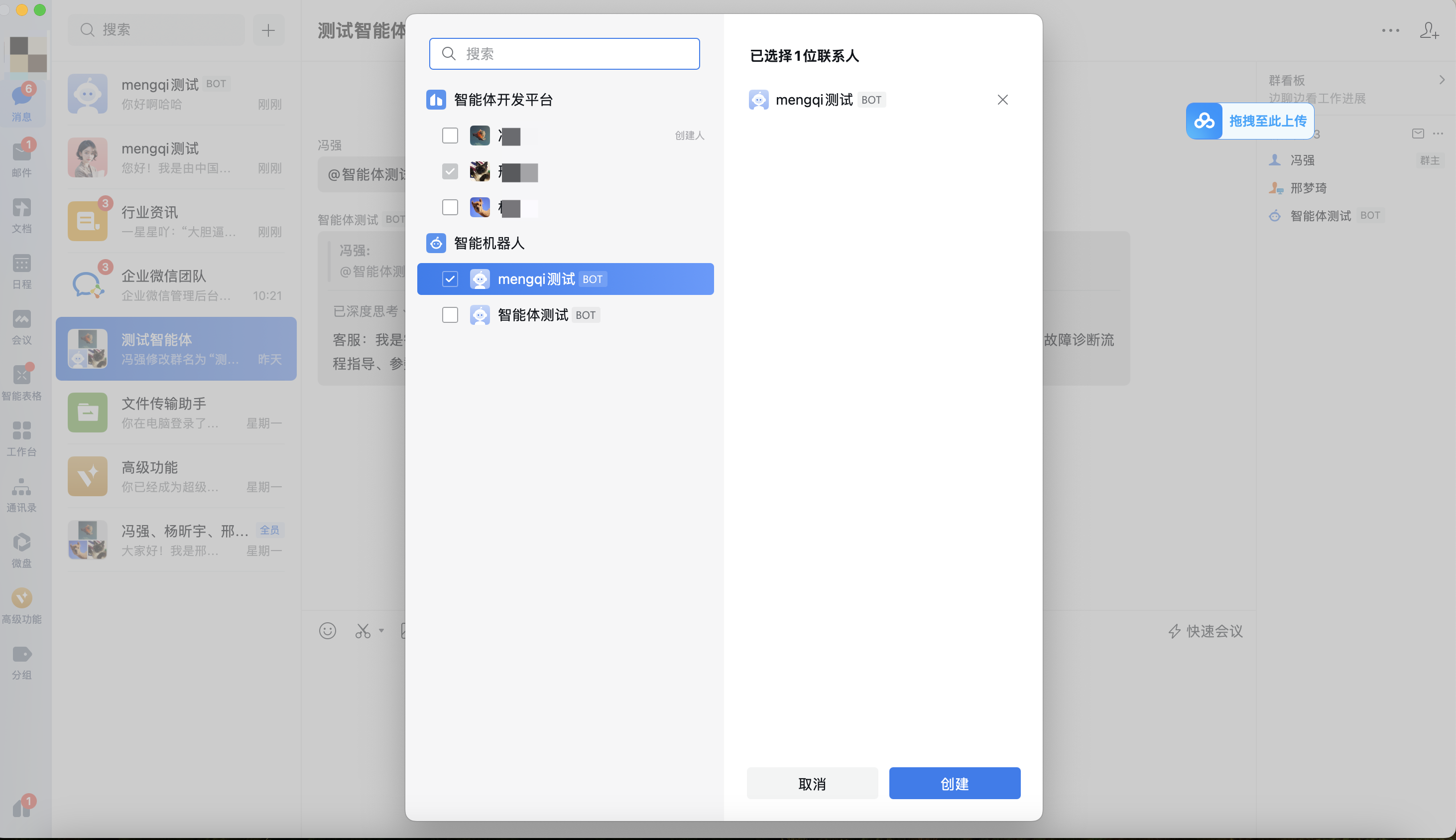The image size is (1456, 840).
Task: Check the 创建人 contact checkbox
Action: pyautogui.click(x=450, y=136)
